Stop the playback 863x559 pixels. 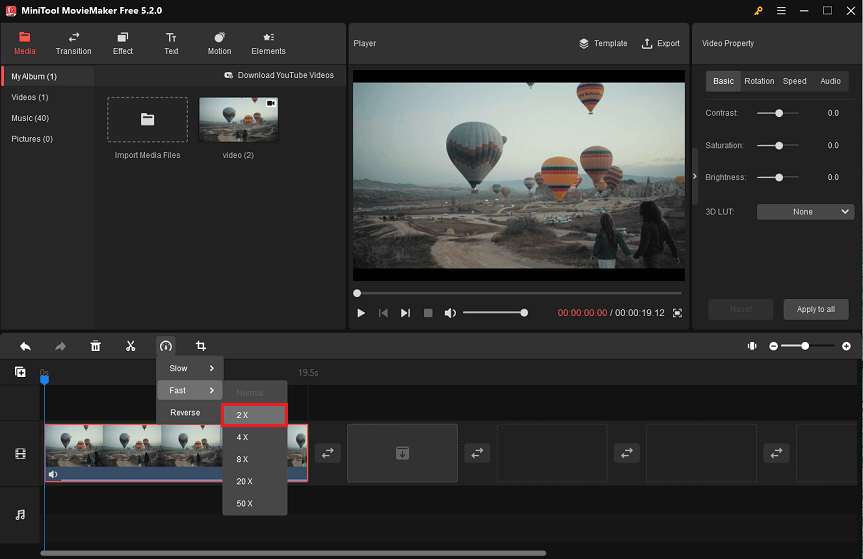[428, 313]
